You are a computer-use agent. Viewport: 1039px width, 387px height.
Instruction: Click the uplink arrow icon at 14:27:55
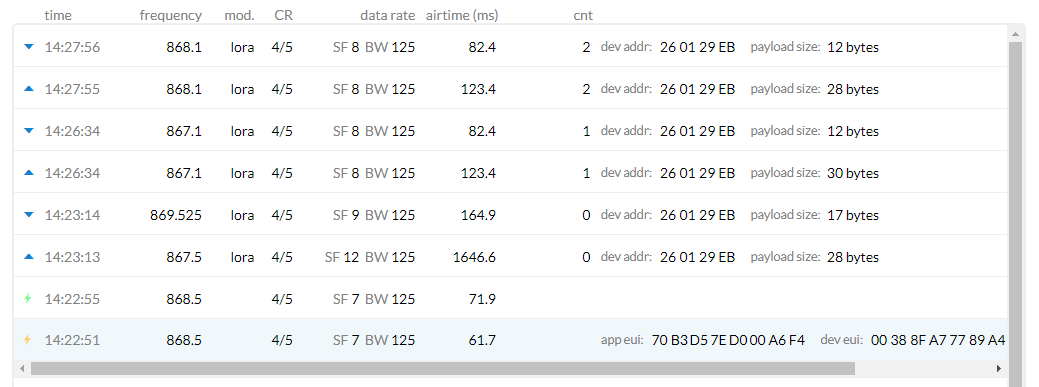[x=28, y=89]
